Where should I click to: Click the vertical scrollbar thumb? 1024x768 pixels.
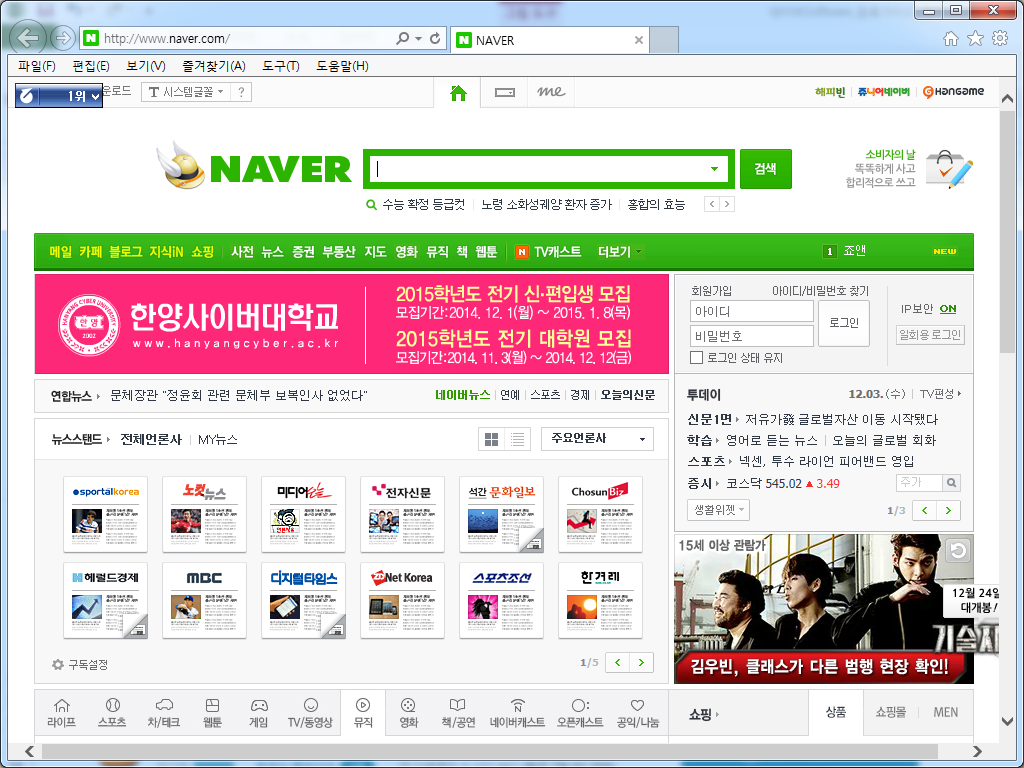[1006, 232]
